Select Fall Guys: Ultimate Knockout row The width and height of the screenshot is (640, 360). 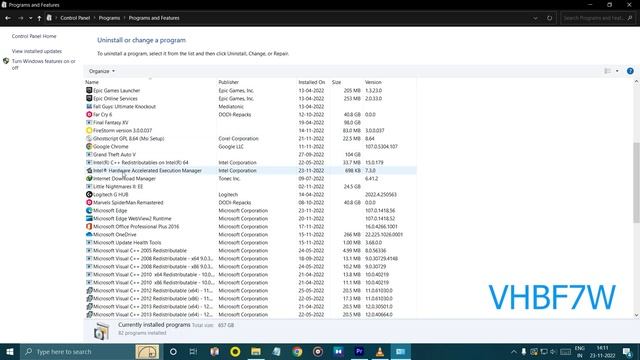251,107
